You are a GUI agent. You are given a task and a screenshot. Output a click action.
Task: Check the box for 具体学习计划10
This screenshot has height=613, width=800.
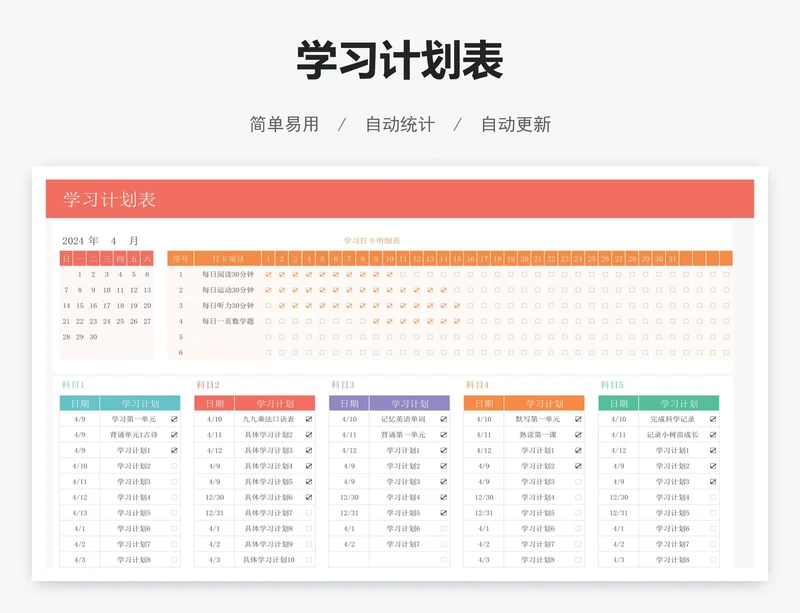(309, 560)
